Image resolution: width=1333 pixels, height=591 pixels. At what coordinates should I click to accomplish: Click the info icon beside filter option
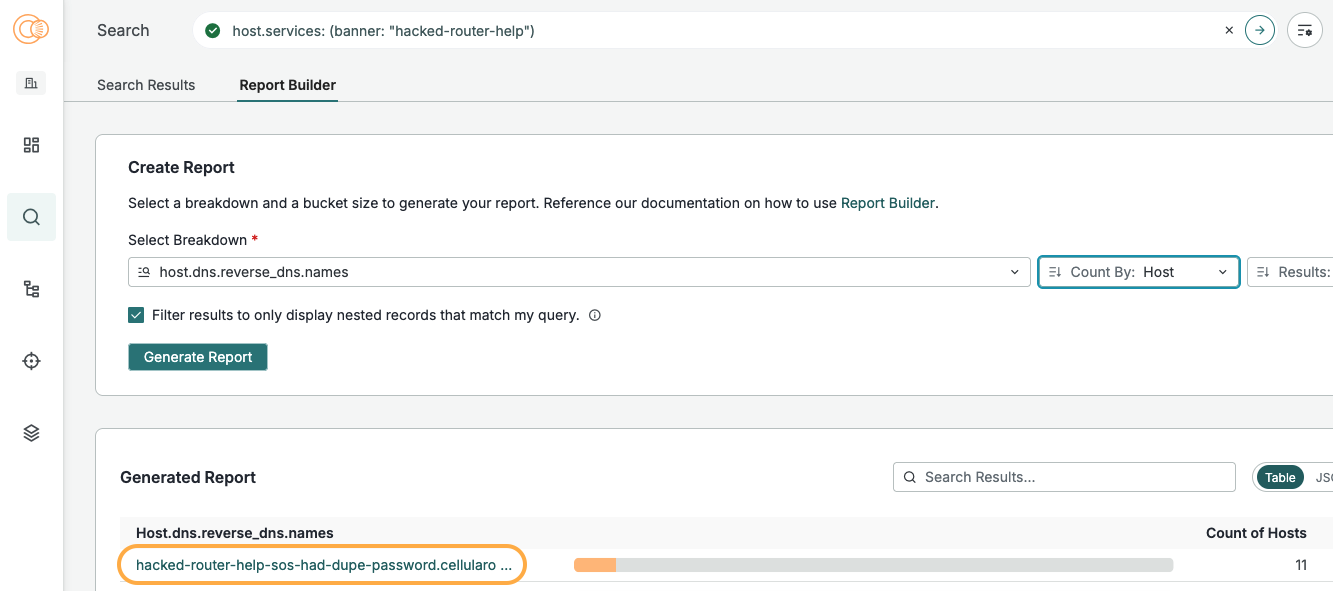(595, 315)
